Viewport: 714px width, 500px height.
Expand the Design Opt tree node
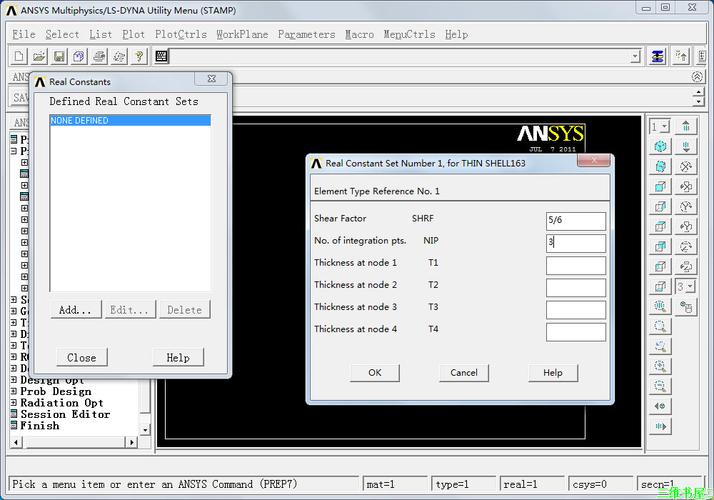tap(14, 380)
